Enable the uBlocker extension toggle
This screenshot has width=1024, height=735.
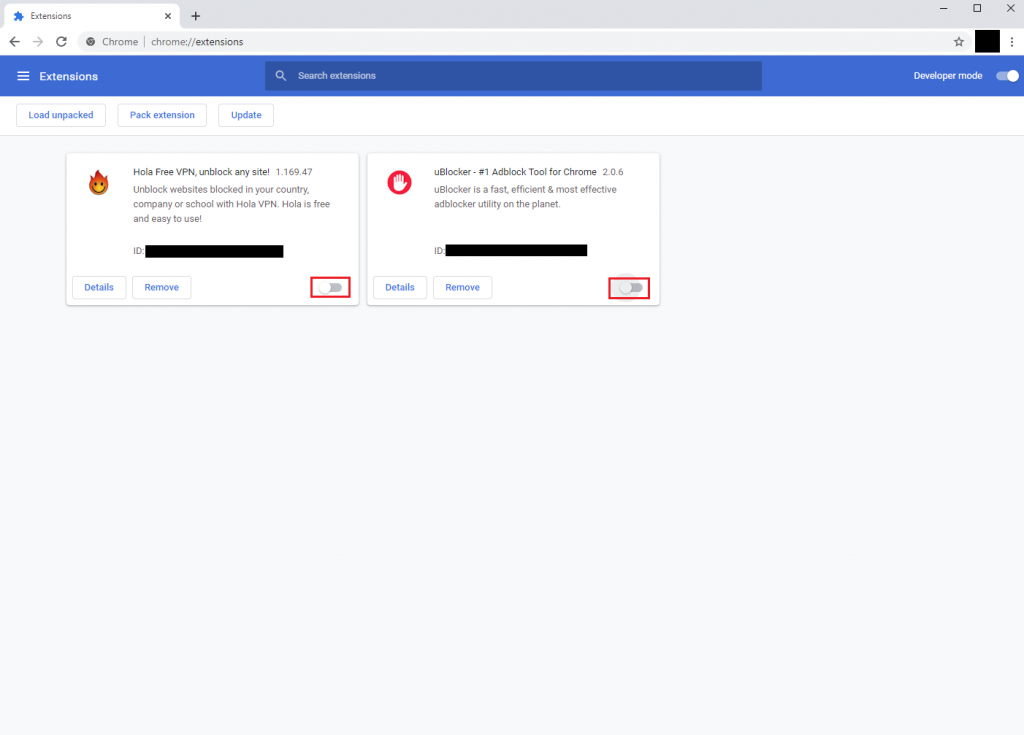click(x=629, y=288)
